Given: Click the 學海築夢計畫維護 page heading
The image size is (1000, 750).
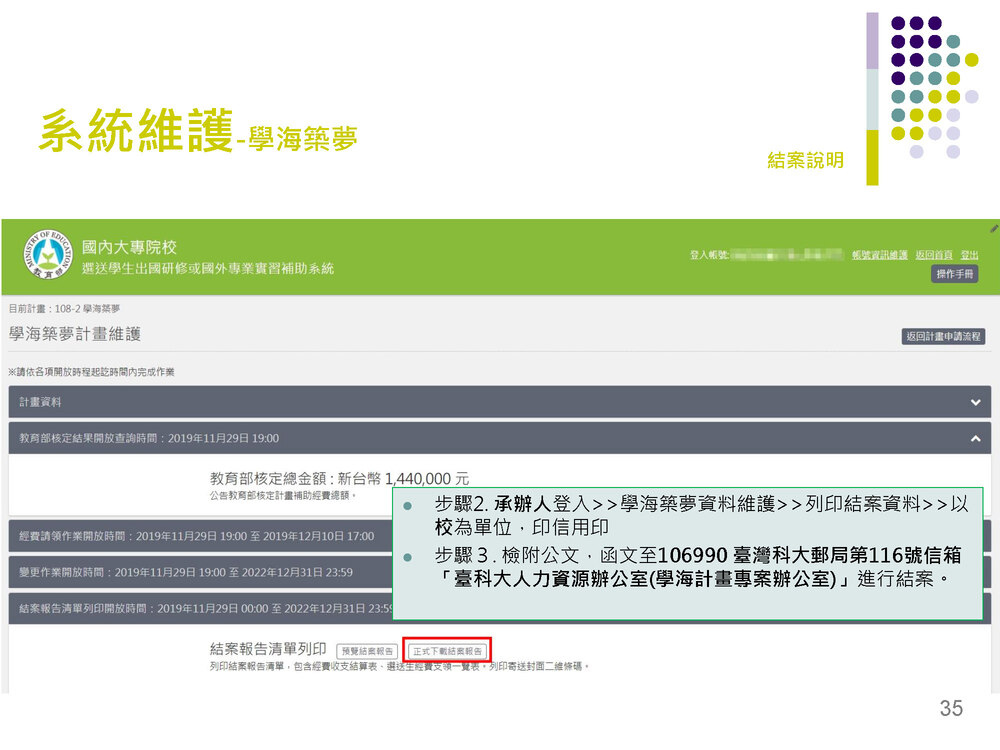Looking at the screenshot, I should point(75,334).
